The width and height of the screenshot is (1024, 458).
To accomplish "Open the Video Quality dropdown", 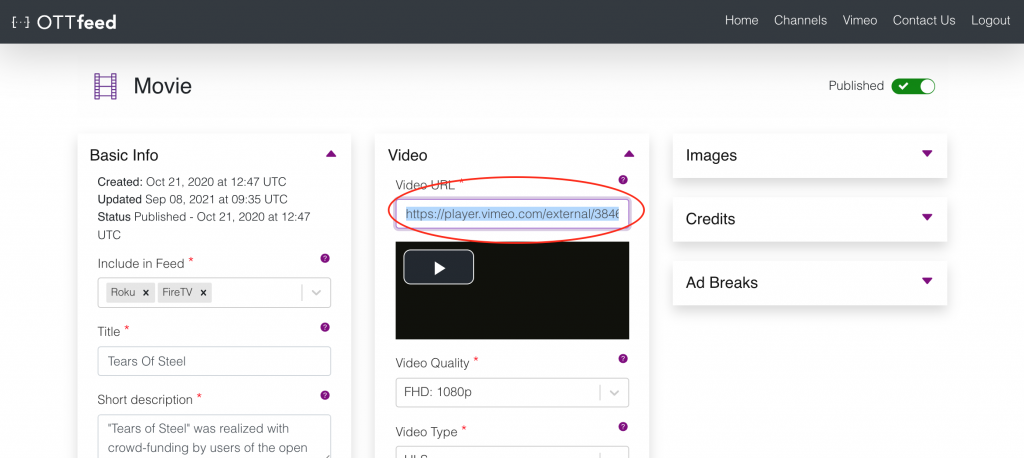I will pos(614,393).
